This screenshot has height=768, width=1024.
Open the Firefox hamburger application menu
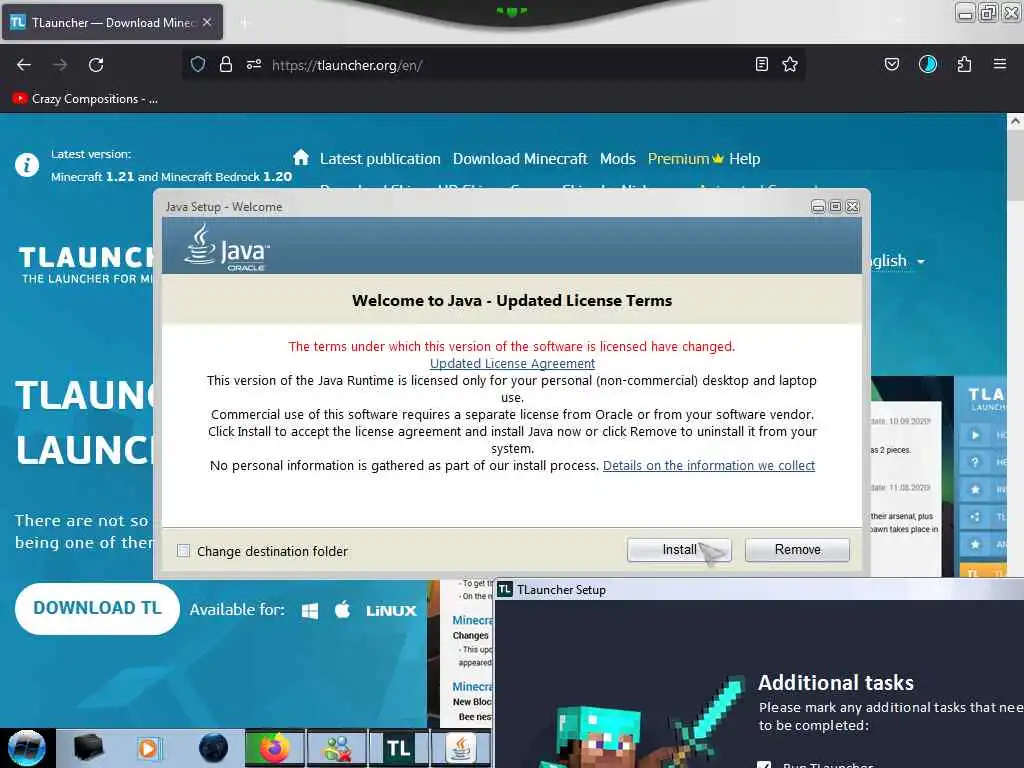tap(1000, 65)
